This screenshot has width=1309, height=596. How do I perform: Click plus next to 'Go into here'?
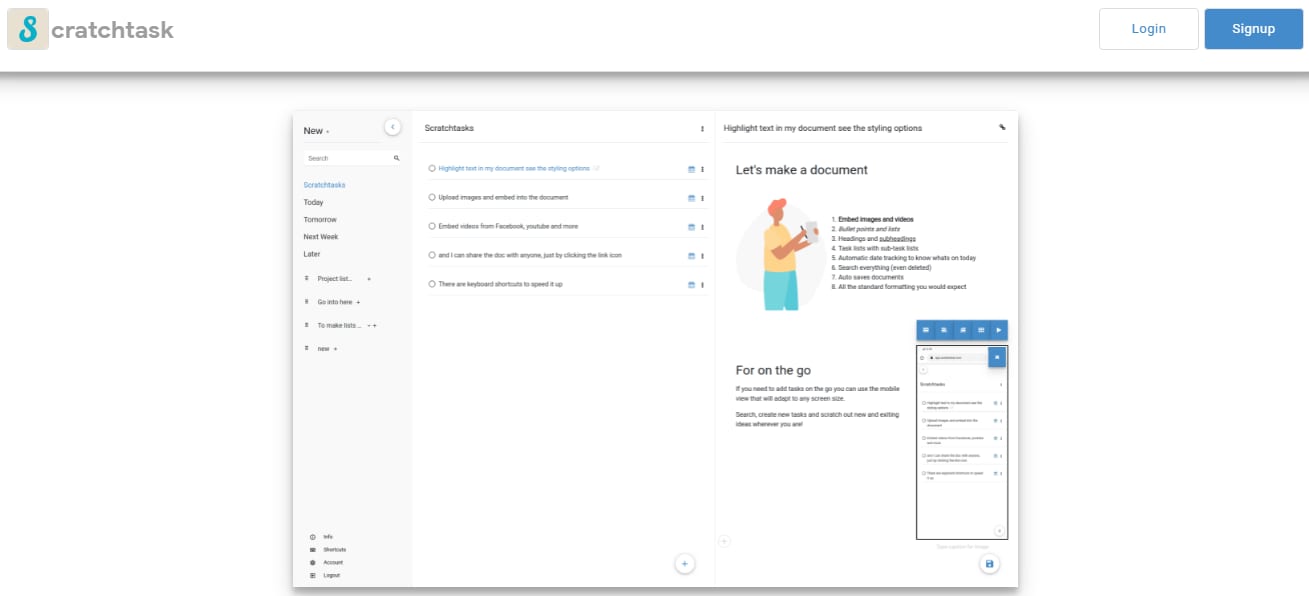tap(358, 302)
